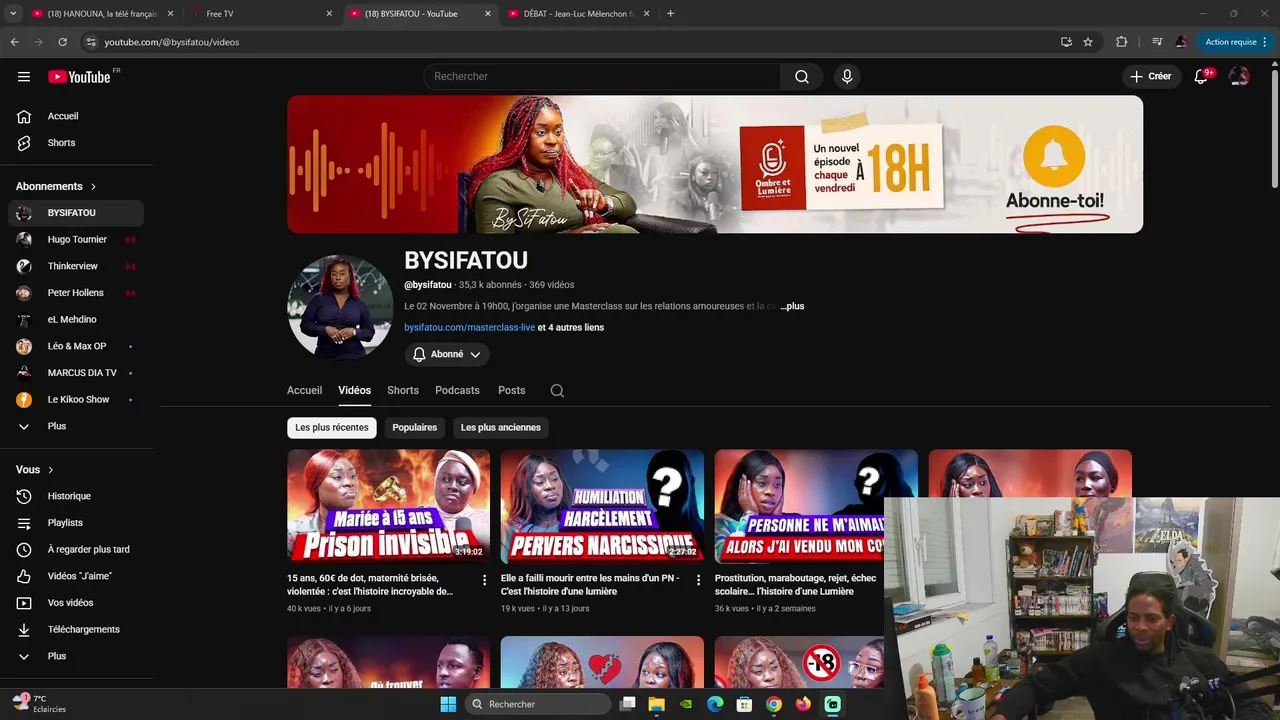Viewport: 1280px width, 720px height.
Task: Reload the page in browser
Action: [62, 42]
